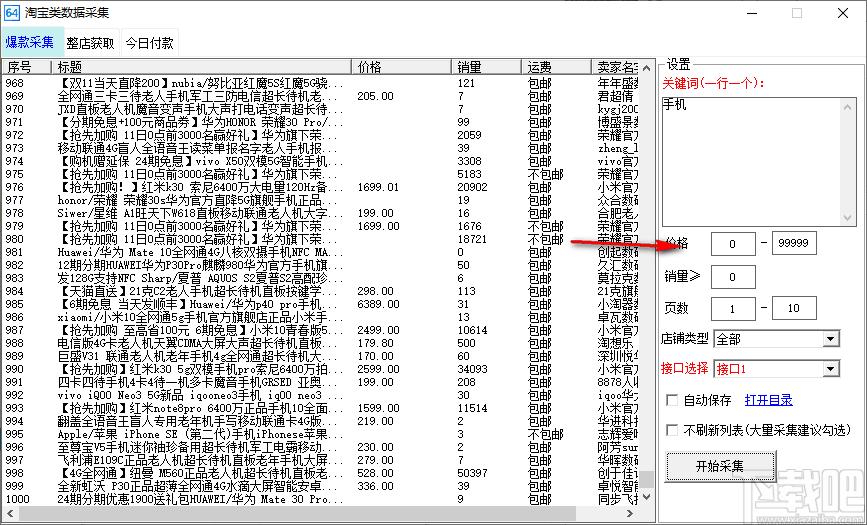Viewport: 867px width, 525px height.
Task: Tick the 不刷新列表 checkbox
Action: pyautogui.click(x=672, y=430)
